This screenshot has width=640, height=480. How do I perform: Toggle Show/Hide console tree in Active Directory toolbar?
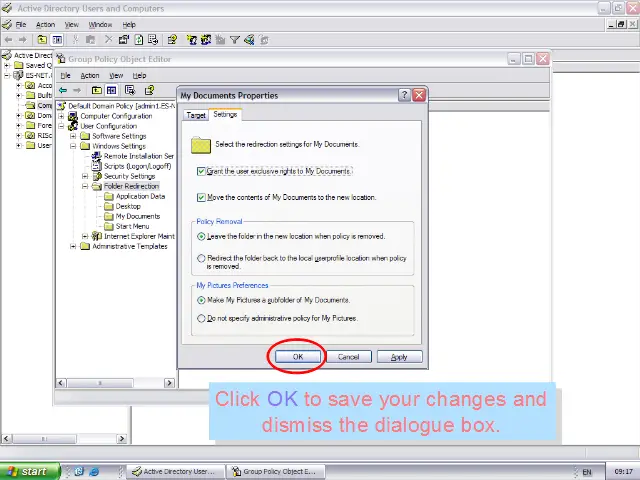coord(57,40)
